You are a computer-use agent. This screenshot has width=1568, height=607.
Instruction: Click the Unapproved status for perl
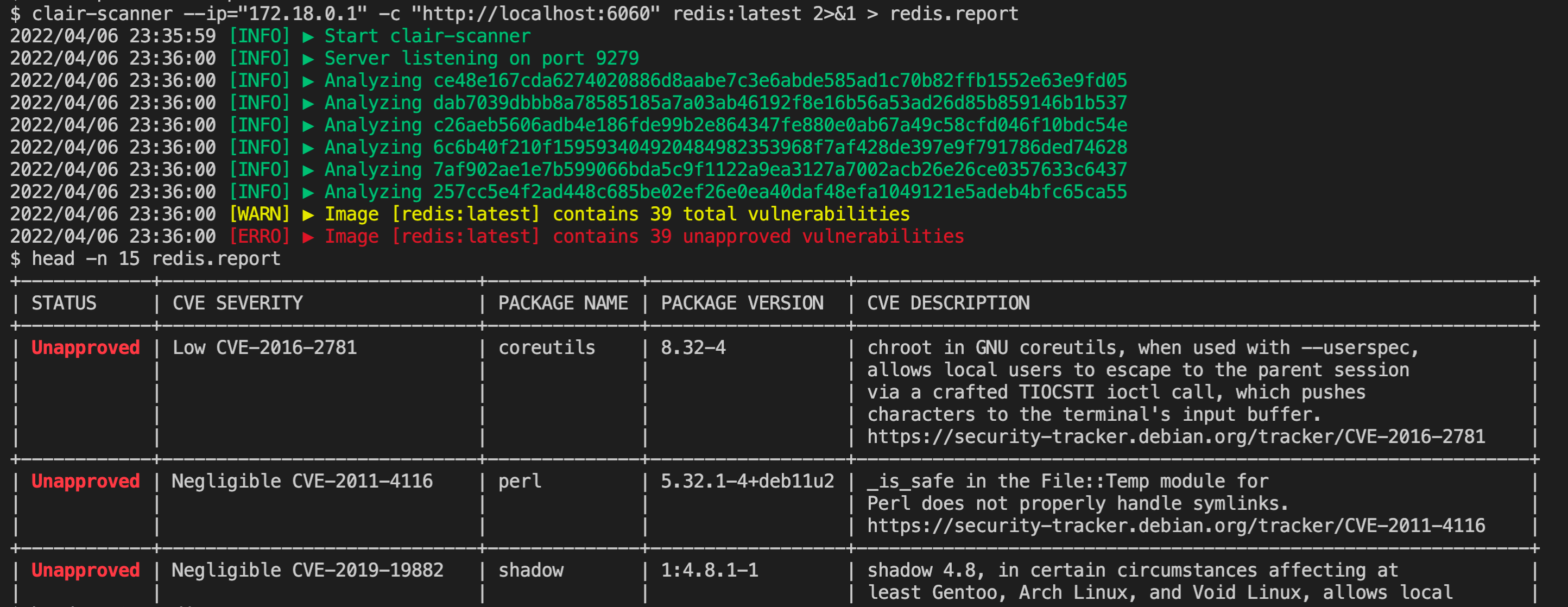click(86, 481)
